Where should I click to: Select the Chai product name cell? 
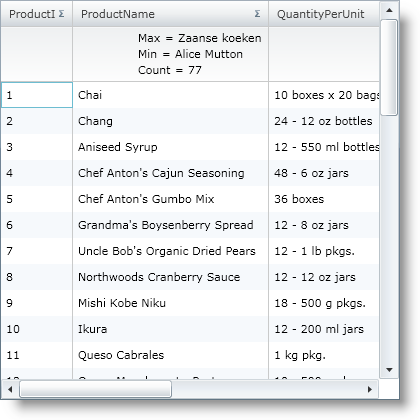point(171,95)
